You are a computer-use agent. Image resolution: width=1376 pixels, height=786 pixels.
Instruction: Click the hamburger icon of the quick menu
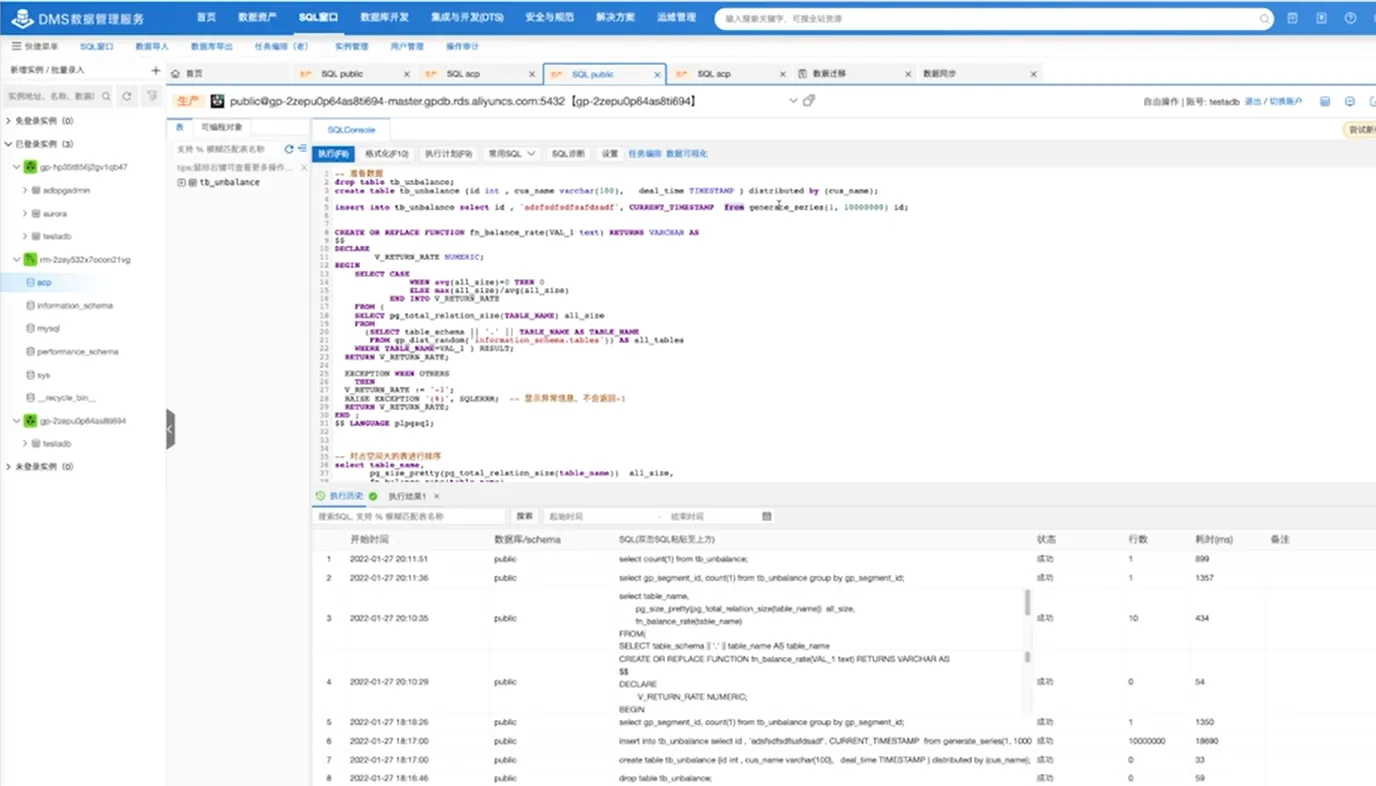(16, 46)
